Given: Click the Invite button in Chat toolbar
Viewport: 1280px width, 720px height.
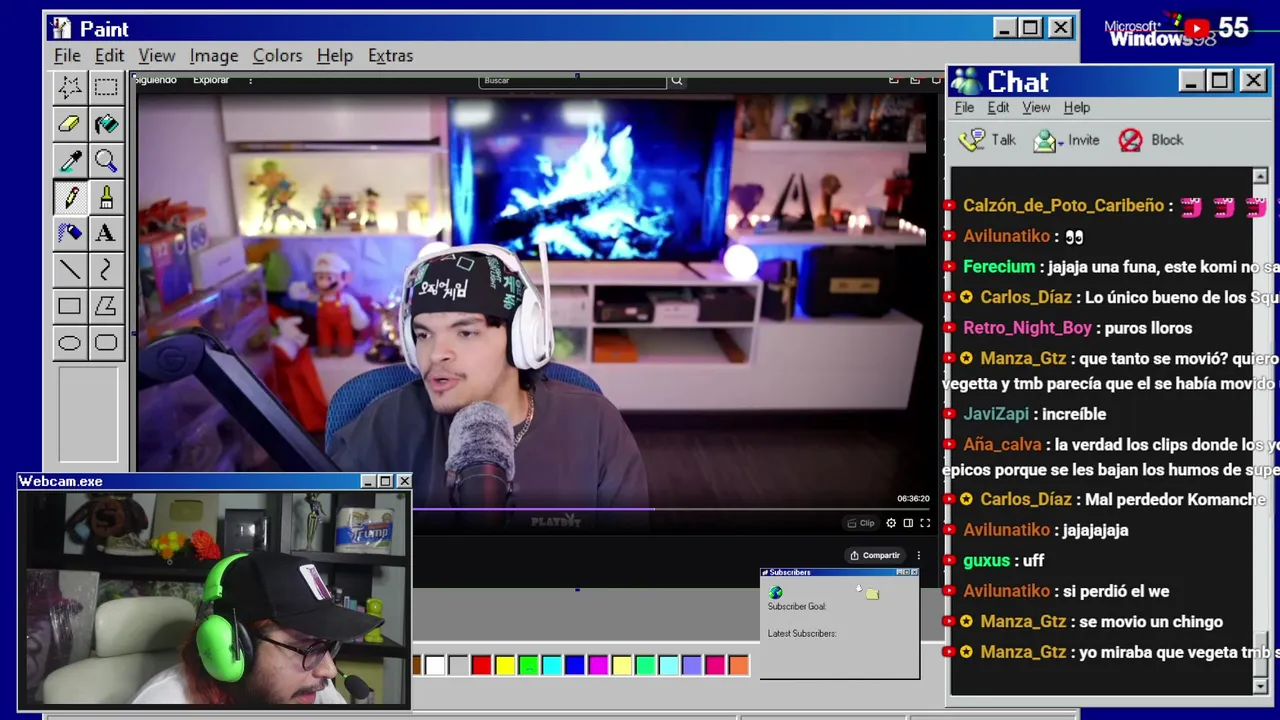Looking at the screenshot, I should (x=1067, y=141).
